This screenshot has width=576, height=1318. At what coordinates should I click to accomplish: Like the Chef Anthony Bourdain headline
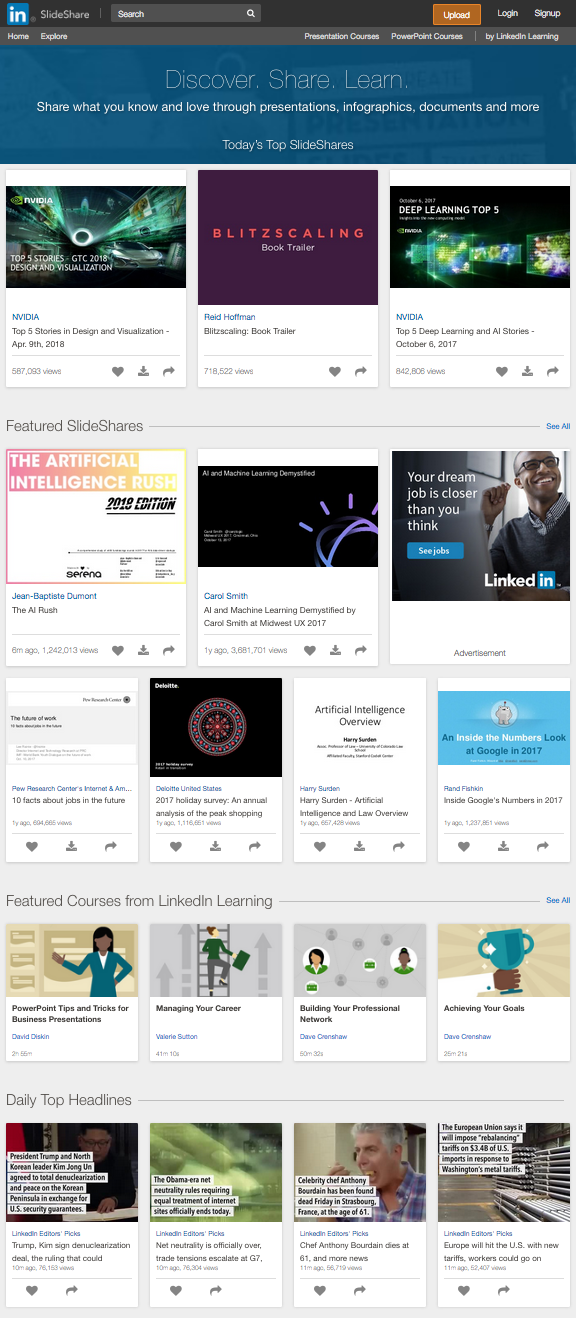point(320,1291)
